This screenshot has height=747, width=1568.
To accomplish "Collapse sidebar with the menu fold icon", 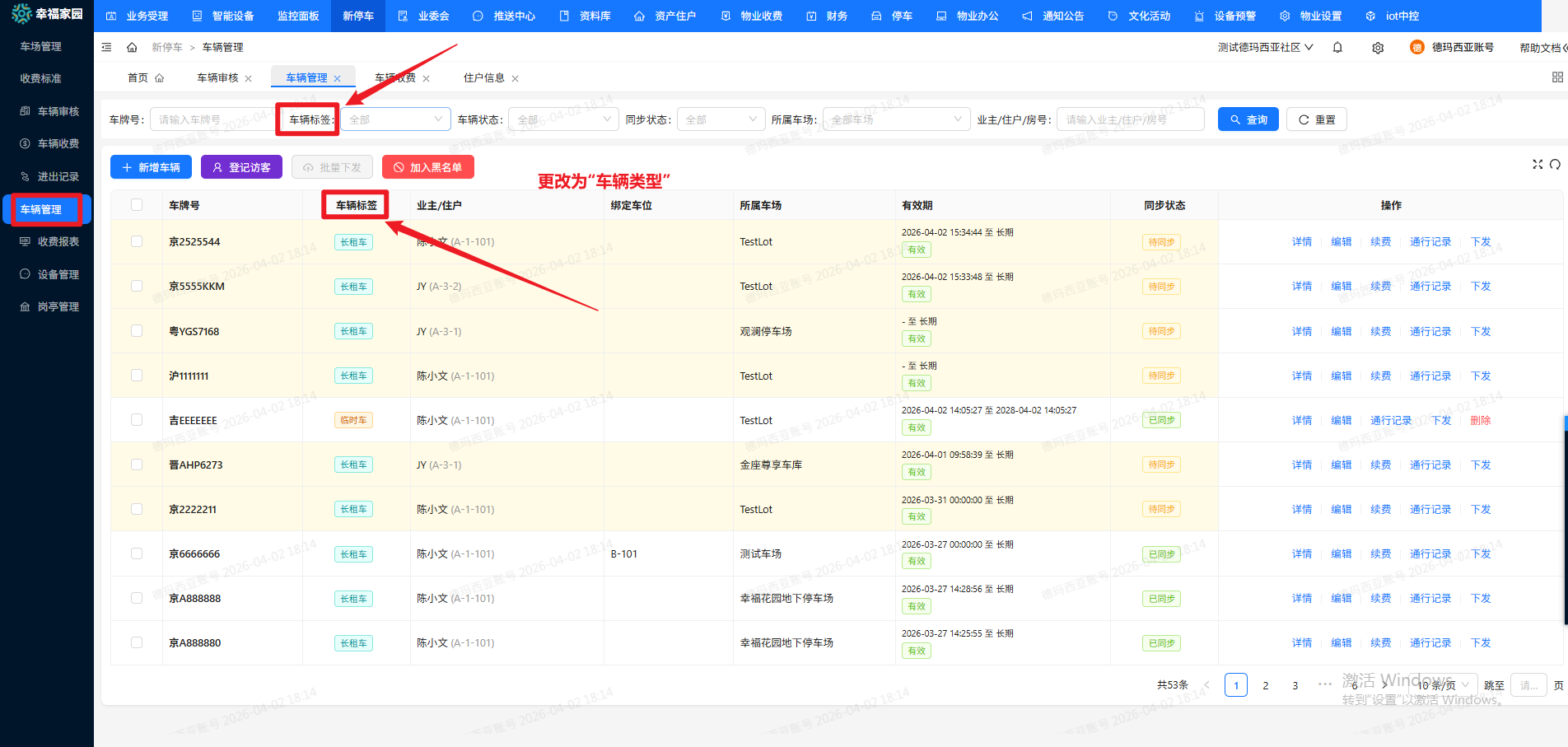I will click(107, 48).
